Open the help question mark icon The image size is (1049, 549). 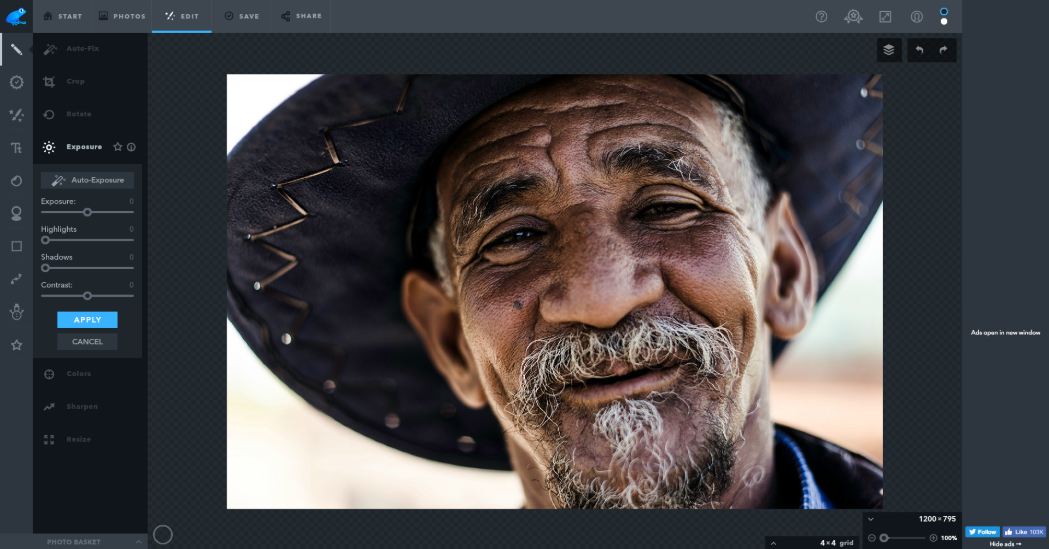(x=821, y=17)
